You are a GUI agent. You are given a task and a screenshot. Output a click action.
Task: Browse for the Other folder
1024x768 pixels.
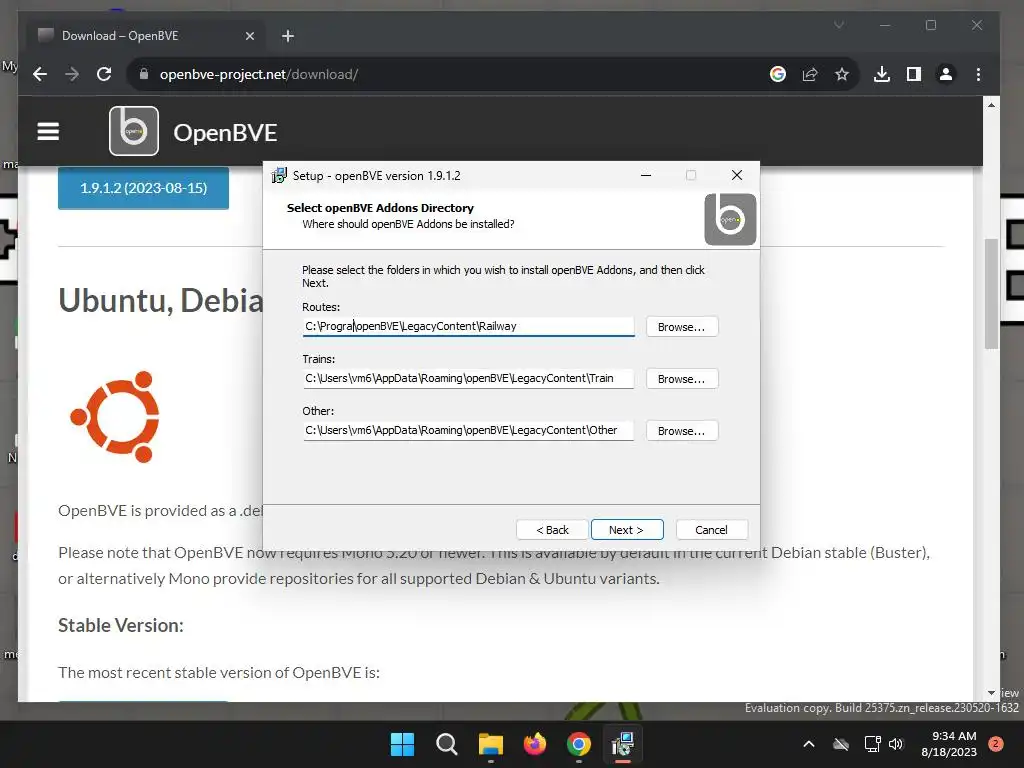[x=682, y=431]
